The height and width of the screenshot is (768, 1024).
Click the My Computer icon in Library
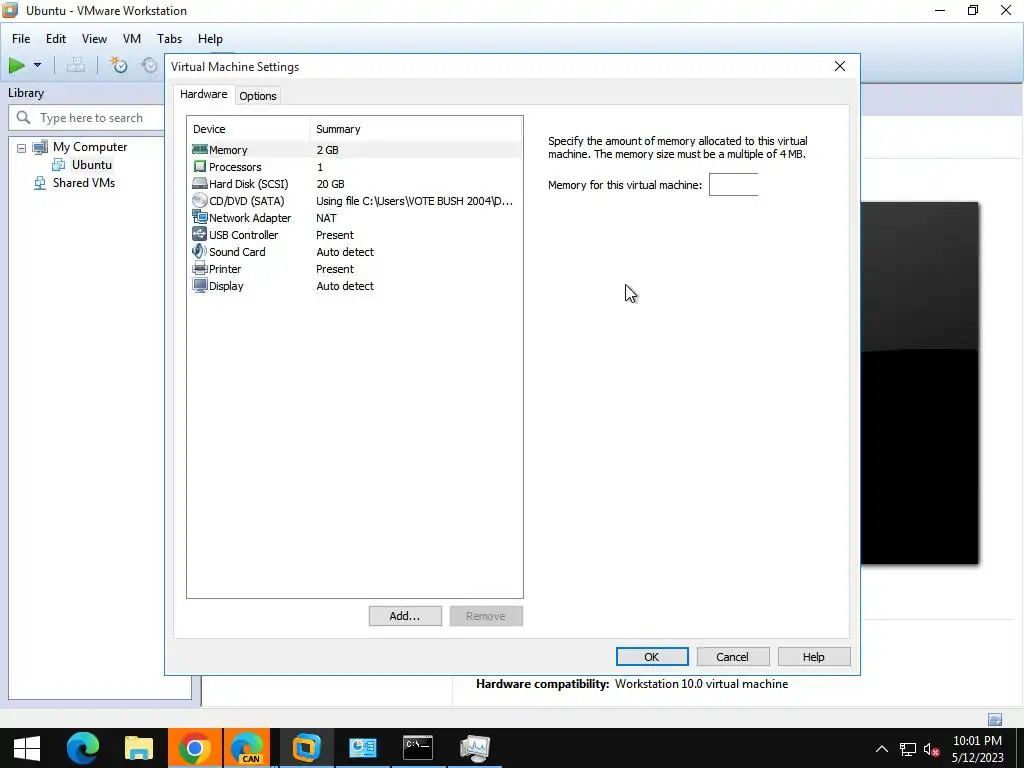click(x=40, y=147)
